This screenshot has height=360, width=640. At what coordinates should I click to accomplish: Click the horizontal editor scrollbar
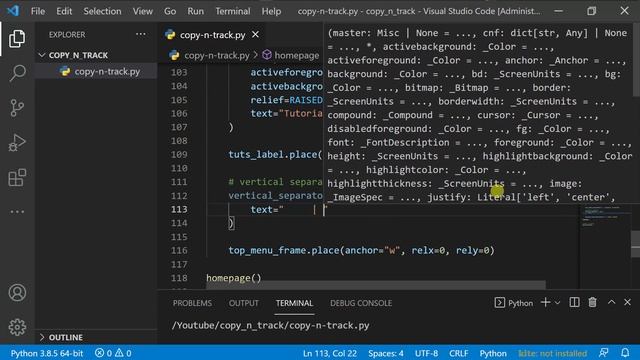click(x=376, y=284)
